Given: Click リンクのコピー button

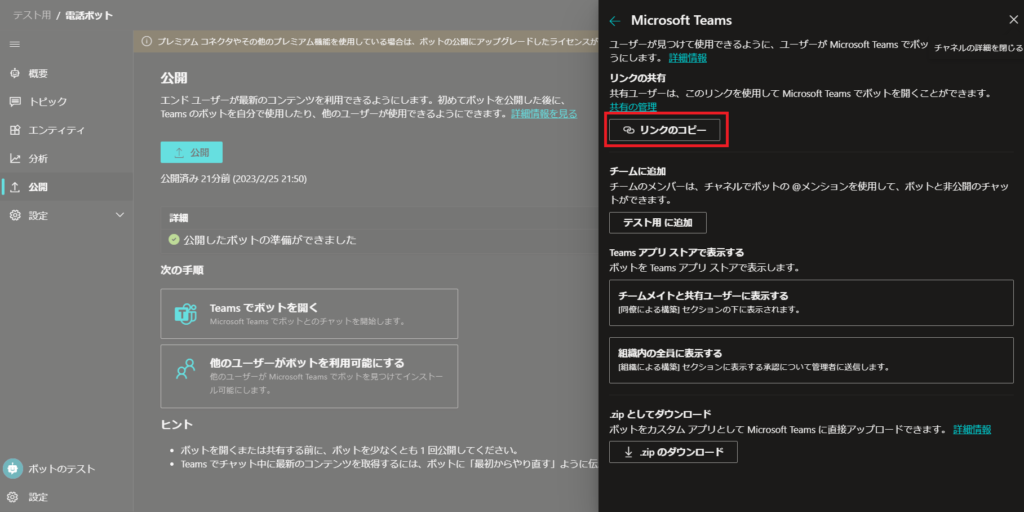Looking at the screenshot, I should [x=665, y=131].
